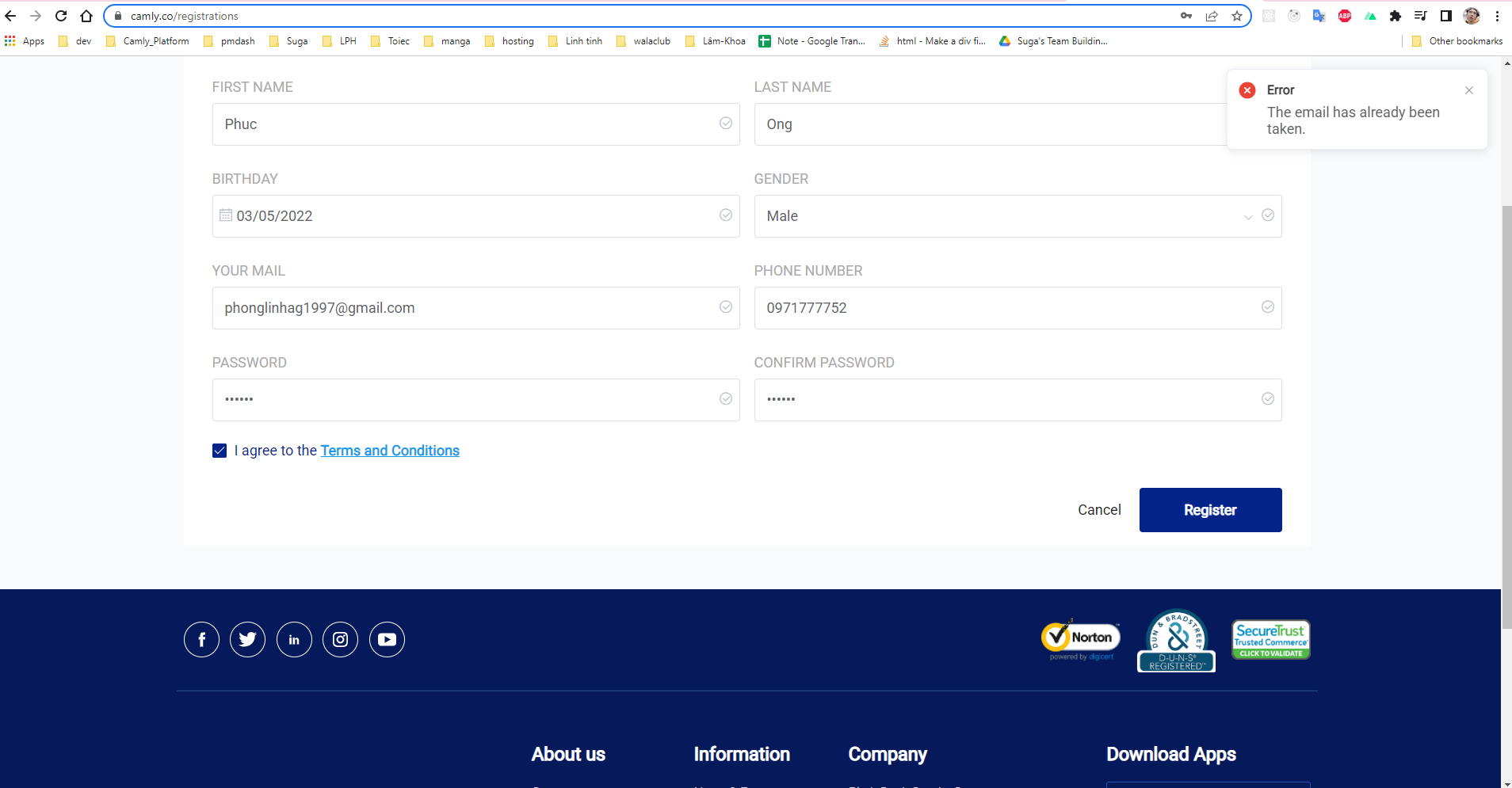Screen dimensions: 1512x788
Task: Click the Register button
Action: [1211, 510]
